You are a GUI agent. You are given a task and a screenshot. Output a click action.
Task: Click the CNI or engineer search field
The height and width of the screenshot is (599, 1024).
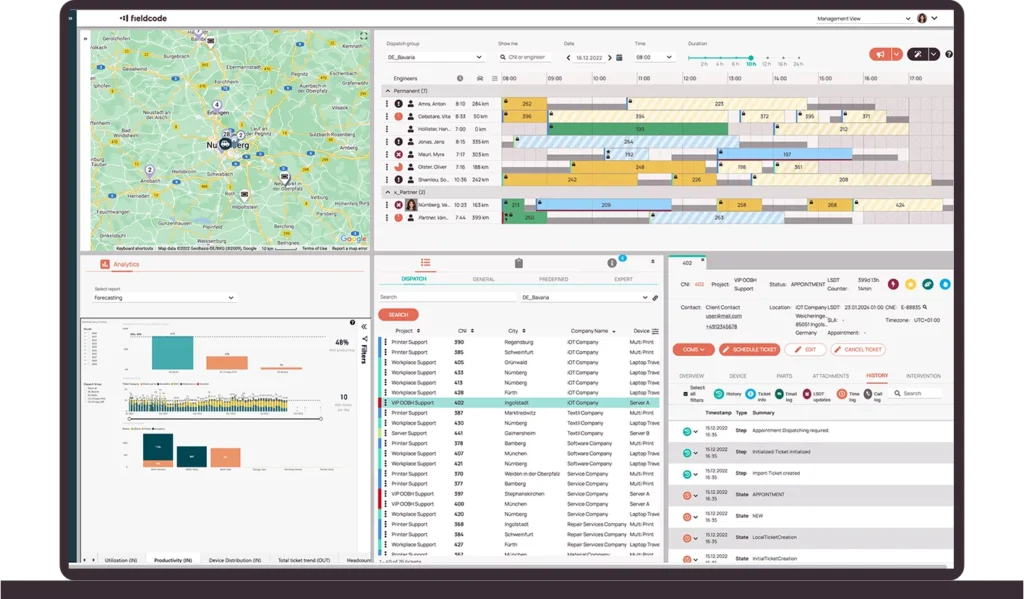(x=525, y=58)
